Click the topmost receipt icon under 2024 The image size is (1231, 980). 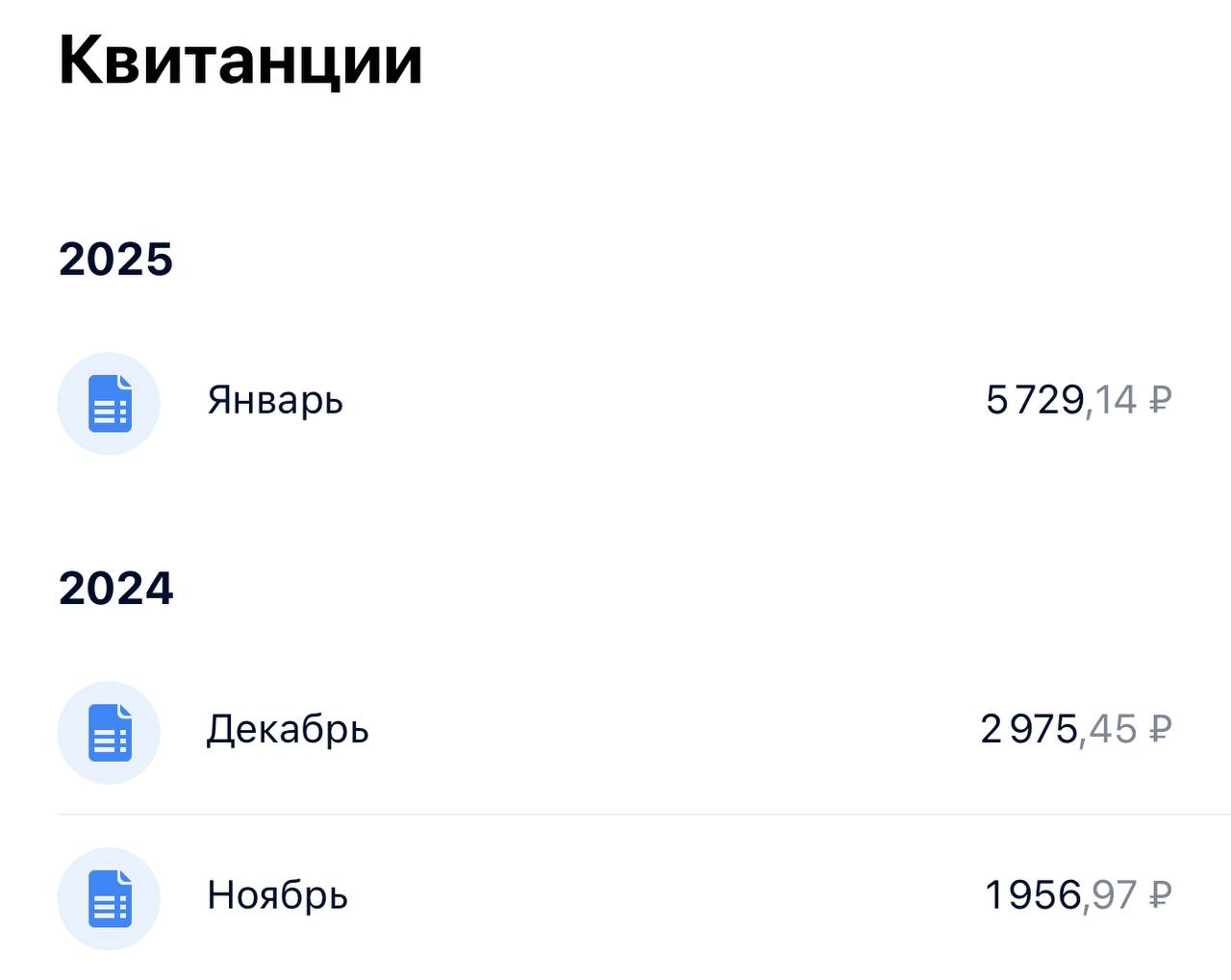point(109,732)
